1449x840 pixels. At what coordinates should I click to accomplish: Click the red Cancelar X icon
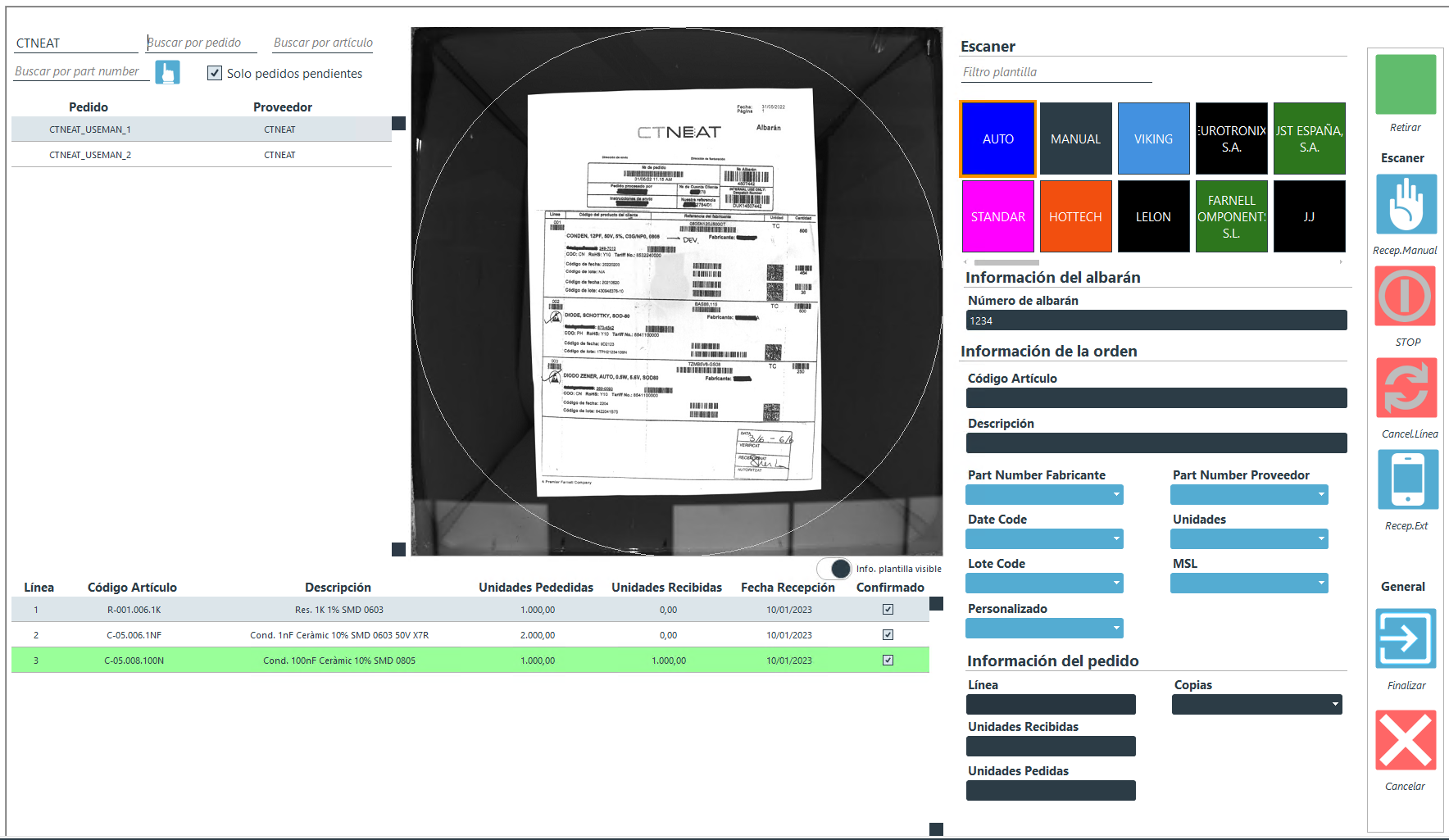coord(1405,740)
